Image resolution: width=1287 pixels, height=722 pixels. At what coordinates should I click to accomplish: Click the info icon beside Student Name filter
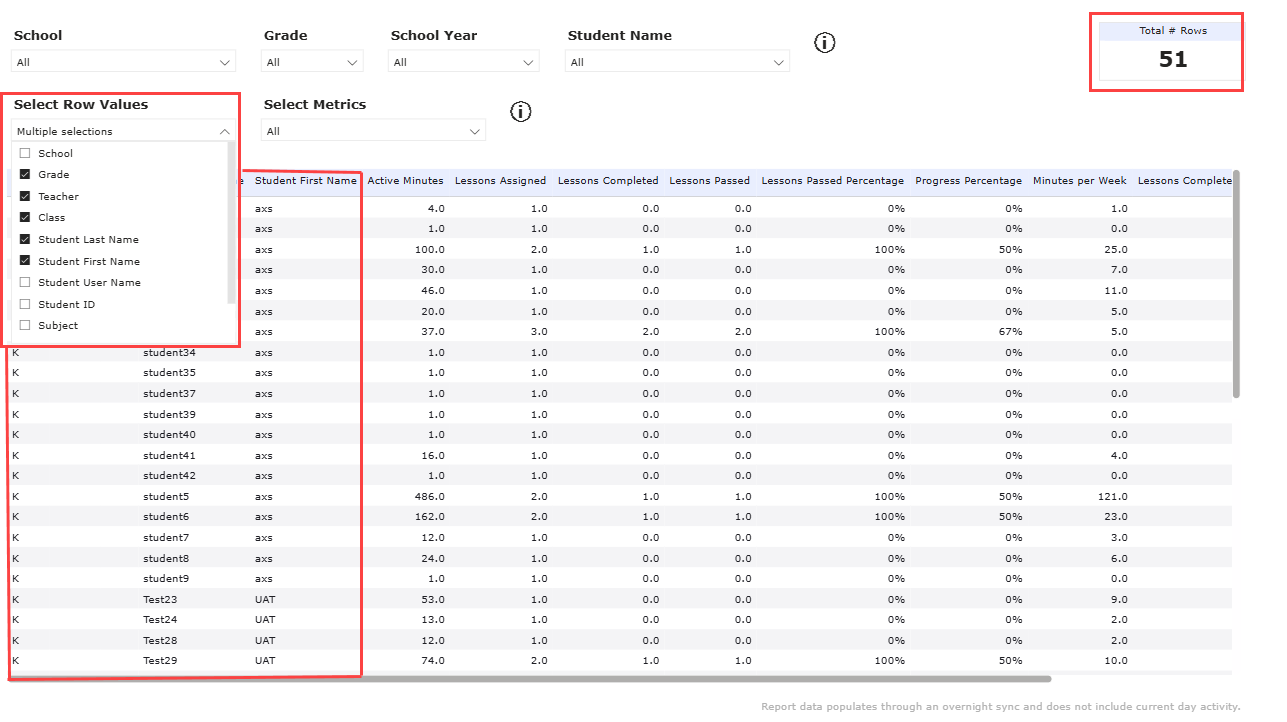click(824, 42)
